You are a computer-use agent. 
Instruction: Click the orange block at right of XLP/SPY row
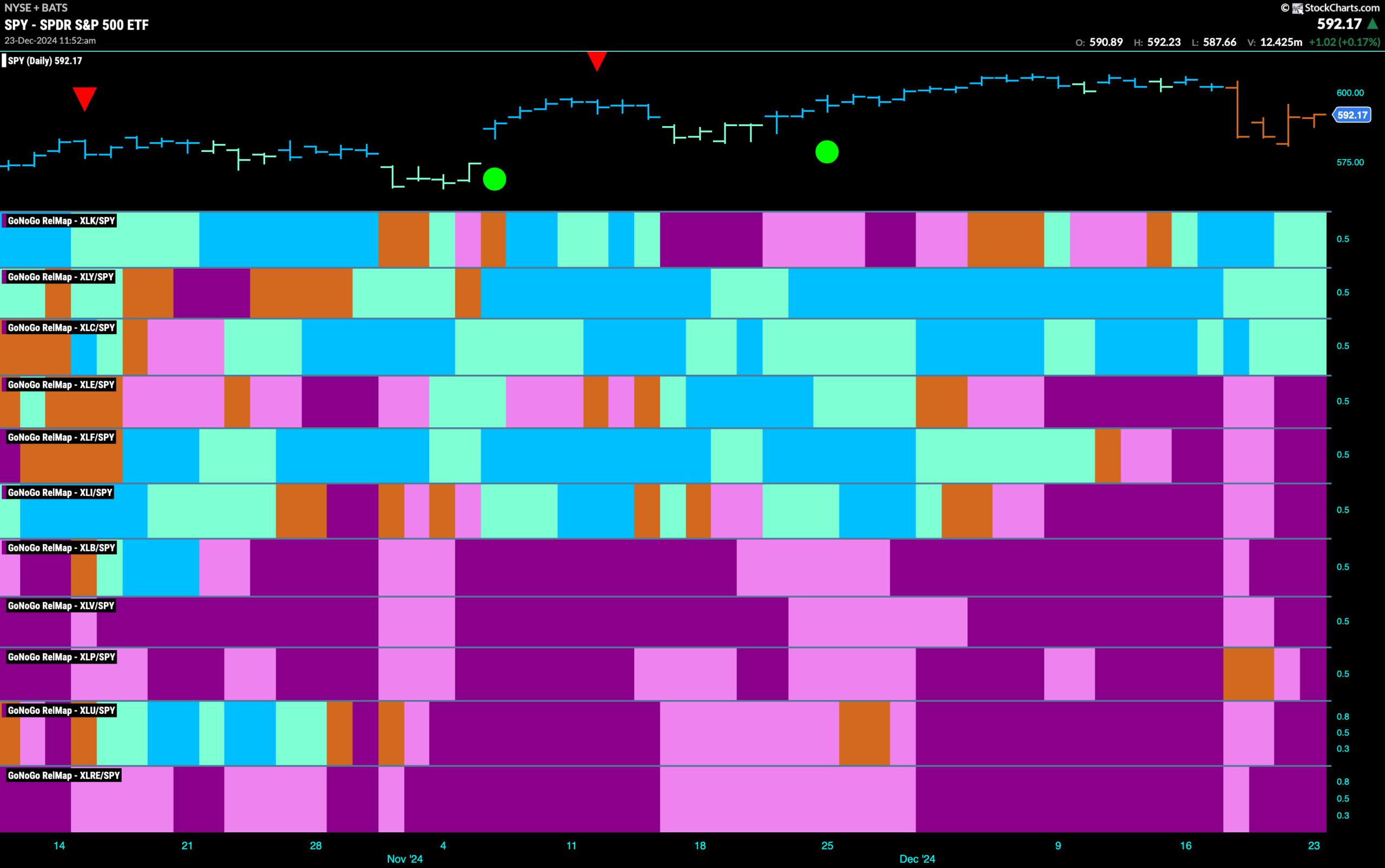[1248, 674]
